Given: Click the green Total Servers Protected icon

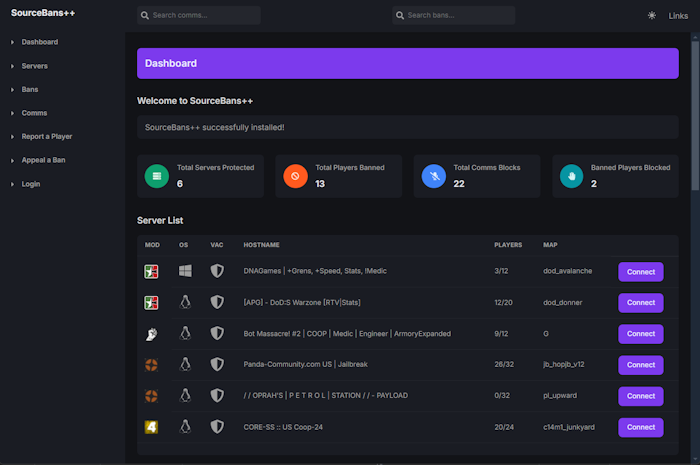Looking at the screenshot, I should (x=157, y=176).
